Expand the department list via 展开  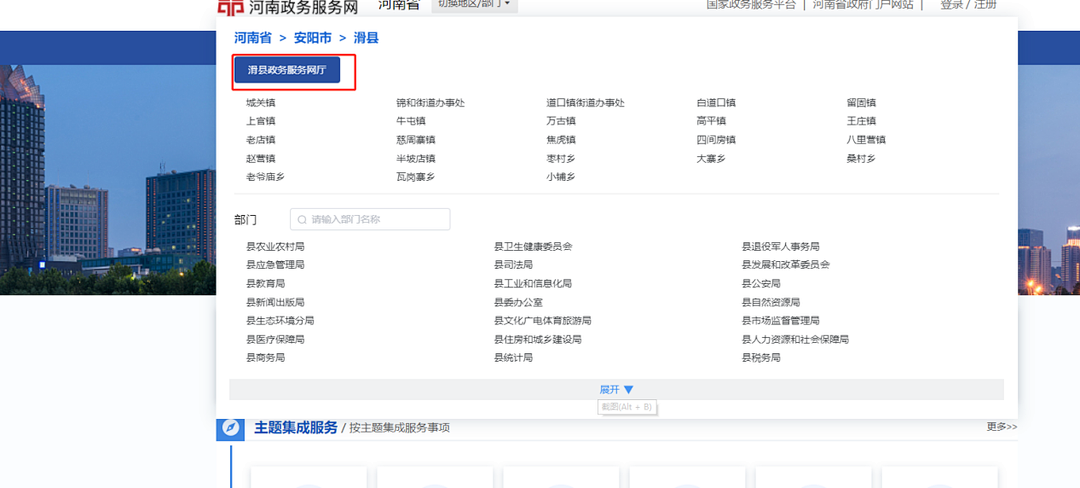(x=616, y=389)
